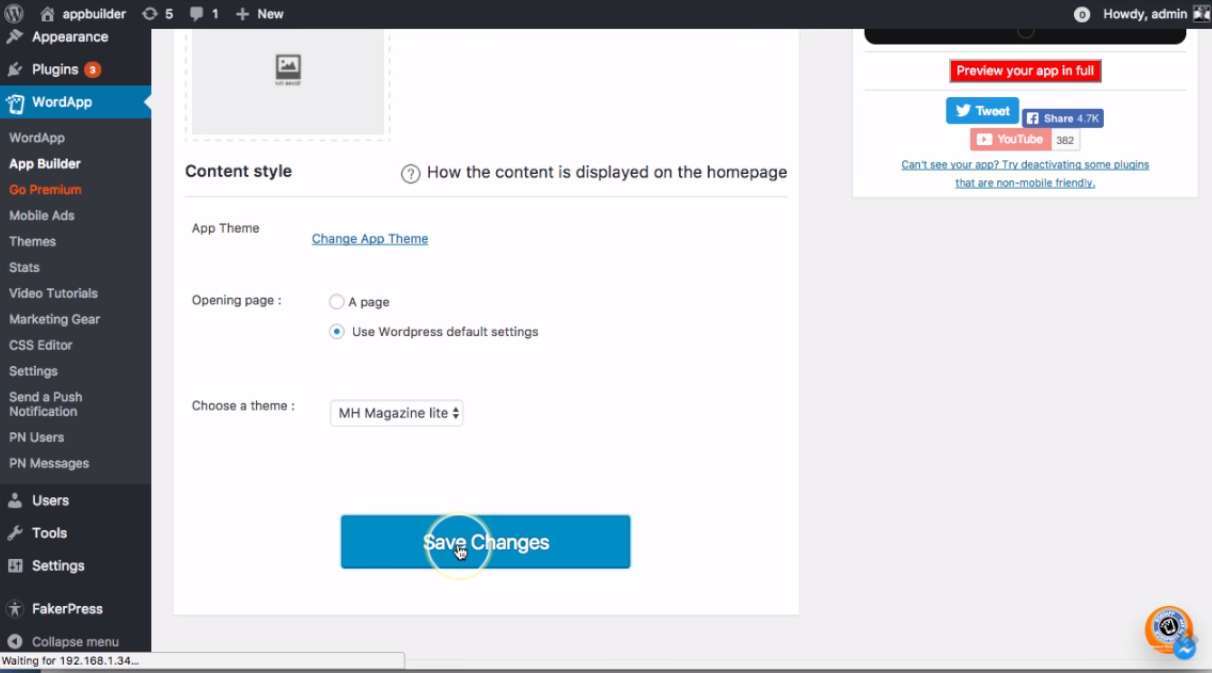Open Marketing Gear submenu item
The image size is (1212, 673).
click(x=54, y=320)
